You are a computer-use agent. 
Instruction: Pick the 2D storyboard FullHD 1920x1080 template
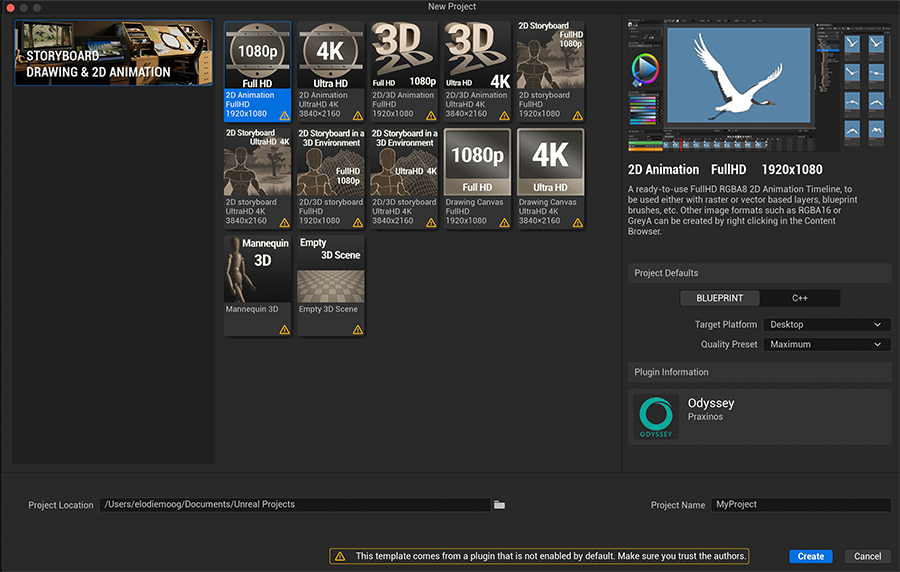tap(551, 72)
